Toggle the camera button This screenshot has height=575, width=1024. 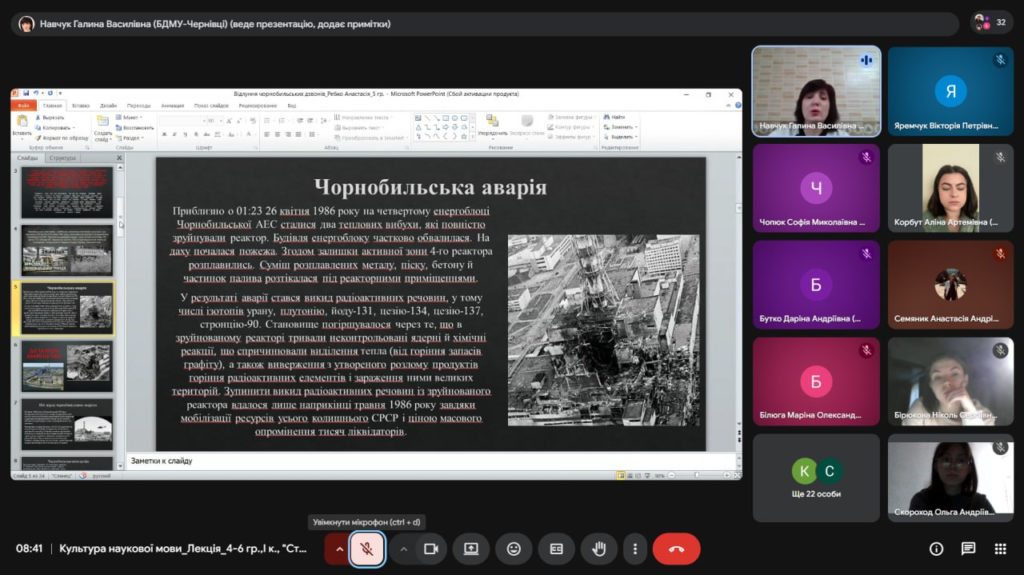(x=431, y=549)
